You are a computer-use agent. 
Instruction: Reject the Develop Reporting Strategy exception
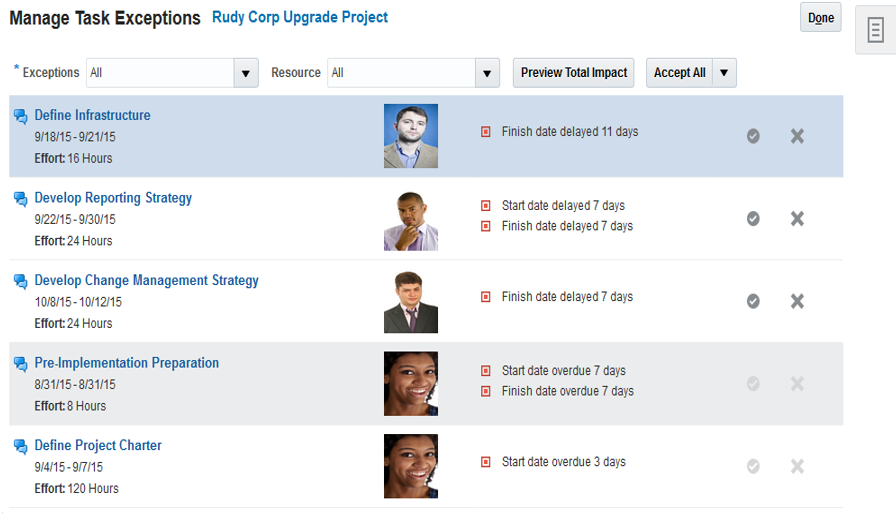click(797, 219)
